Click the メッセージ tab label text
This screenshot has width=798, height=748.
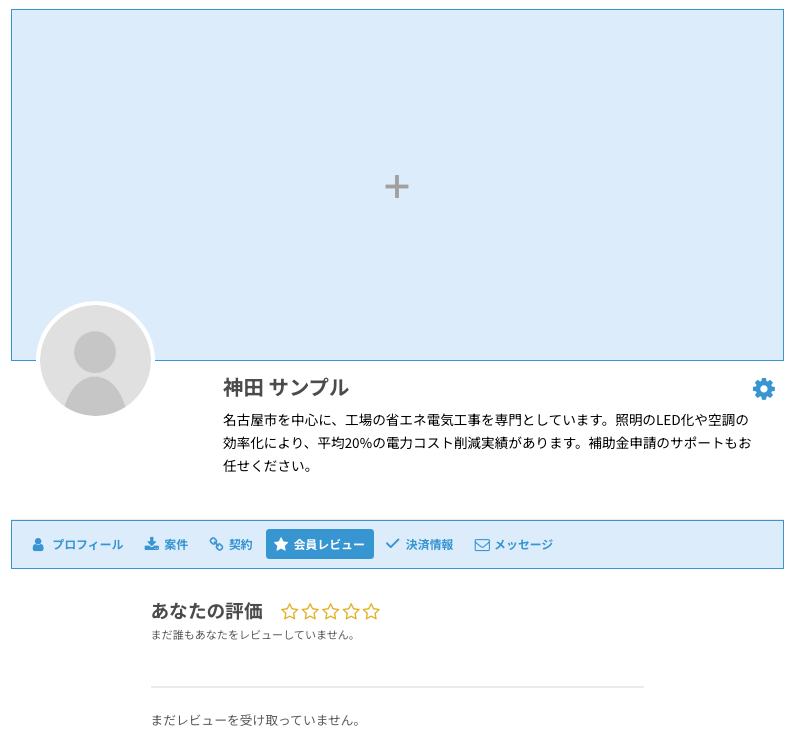tap(523, 545)
